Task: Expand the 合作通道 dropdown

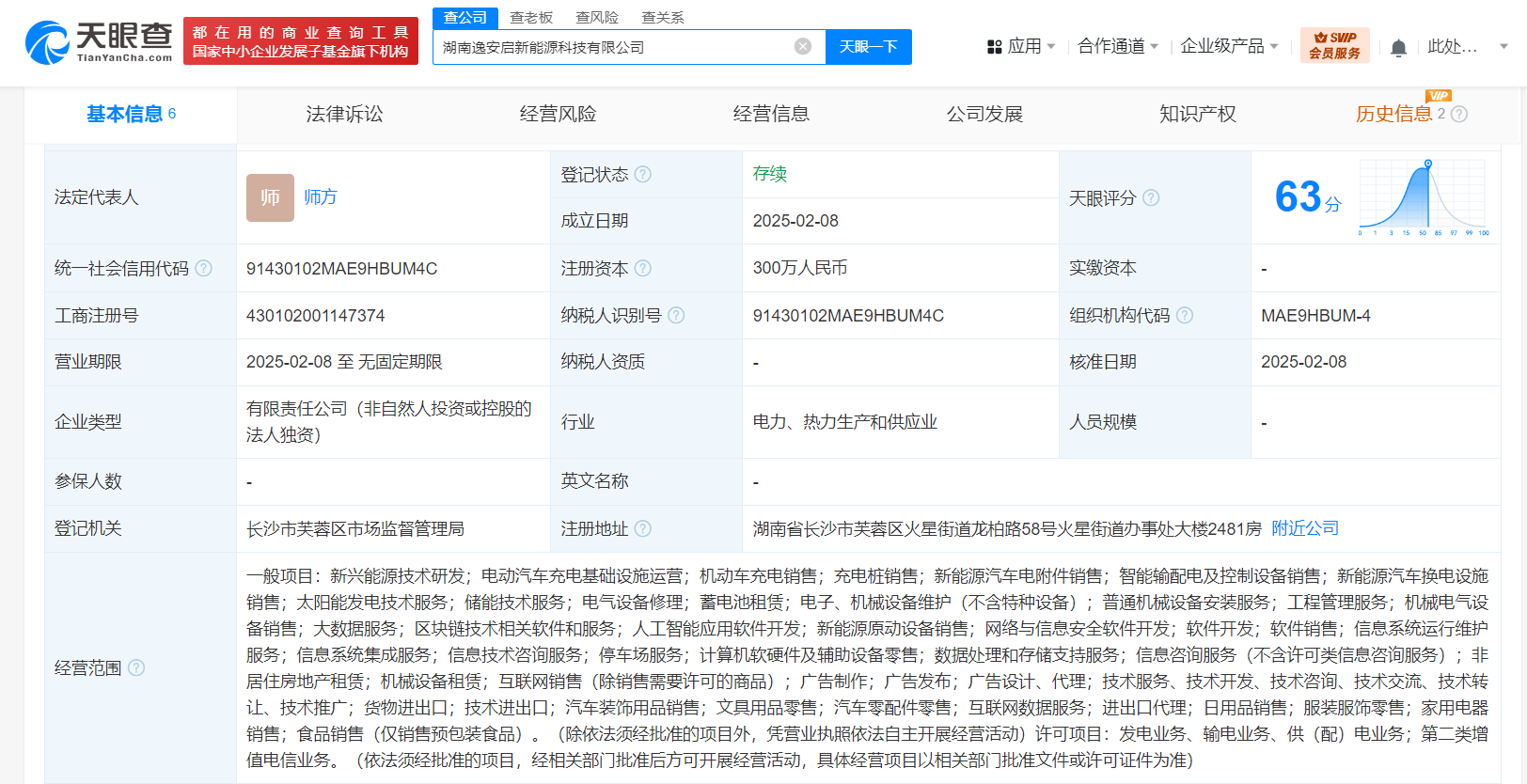Action: [1117, 46]
